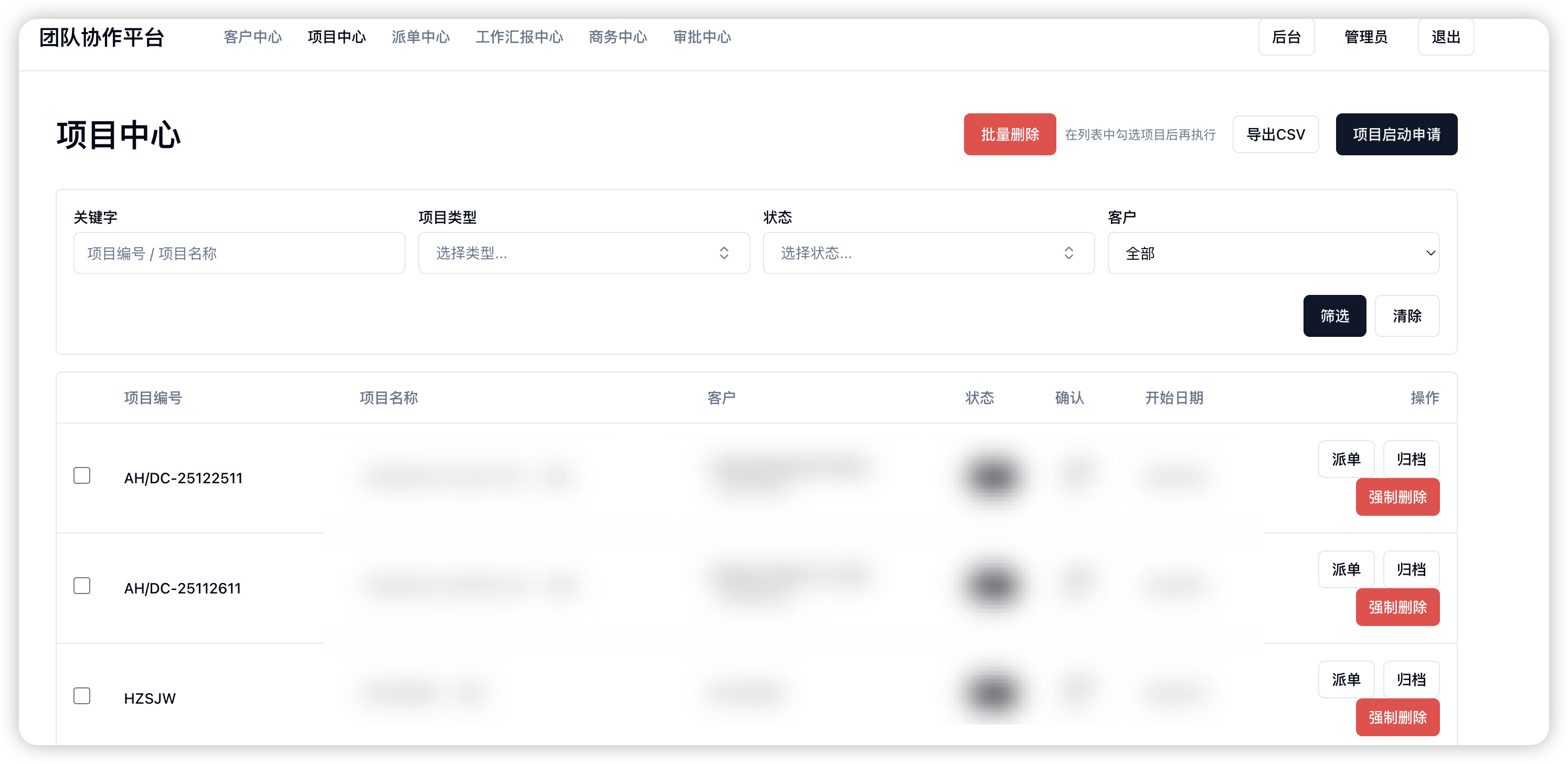Open 审批中心 in top menu
The height and width of the screenshot is (764, 1568).
pos(701,37)
